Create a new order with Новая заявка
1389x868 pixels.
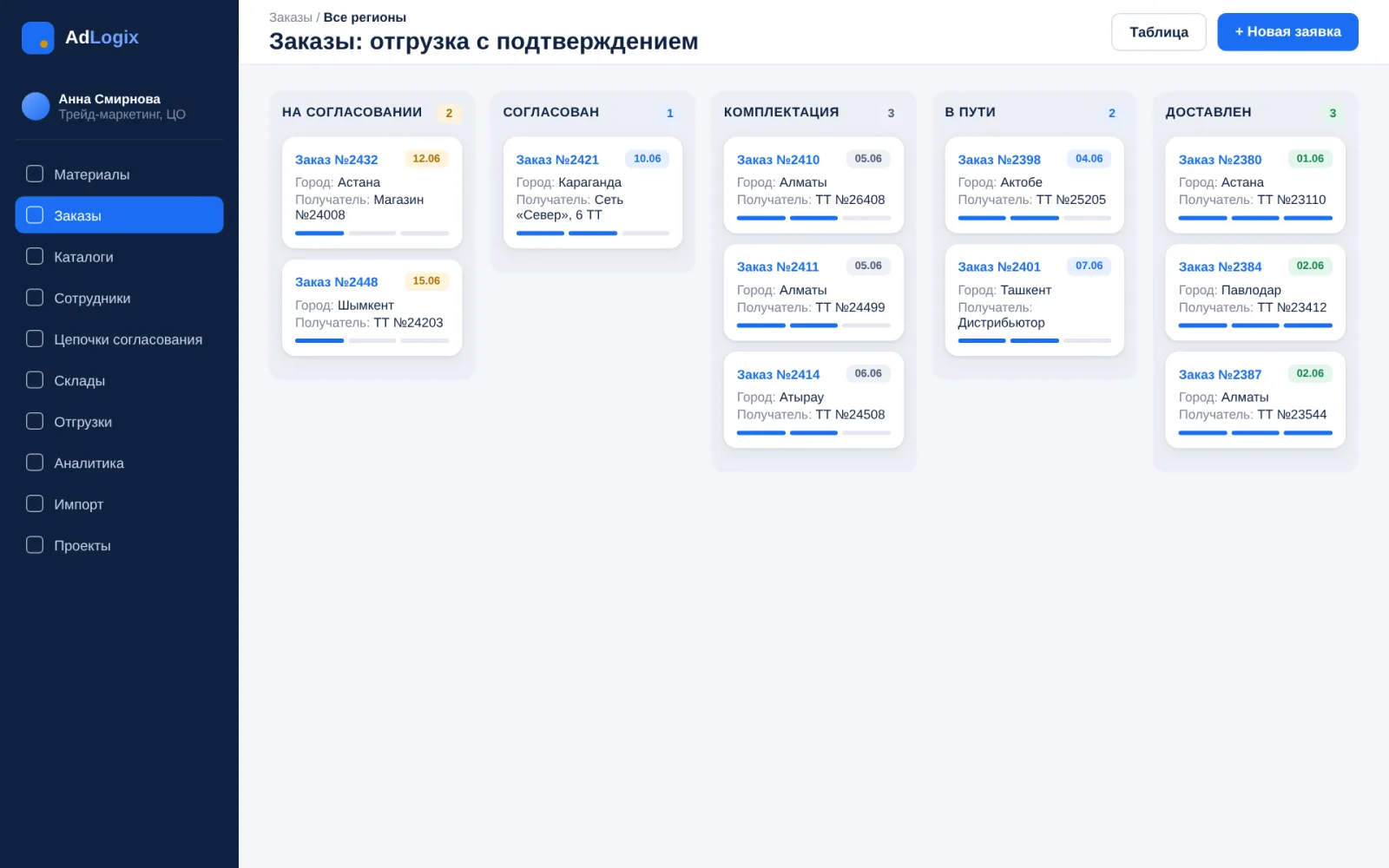(1287, 32)
